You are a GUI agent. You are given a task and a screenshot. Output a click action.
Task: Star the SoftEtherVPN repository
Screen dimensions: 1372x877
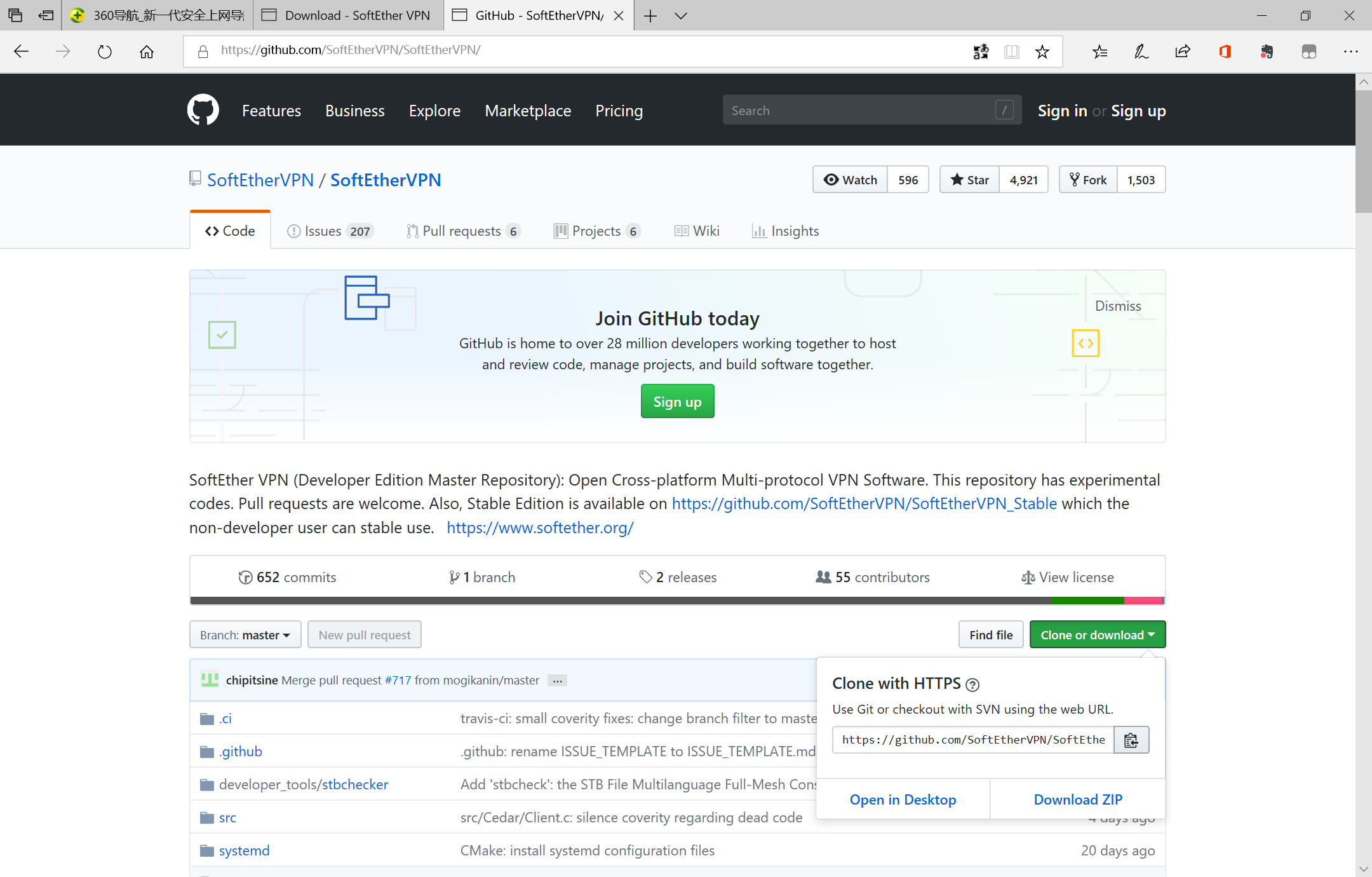pyautogui.click(x=970, y=180)
